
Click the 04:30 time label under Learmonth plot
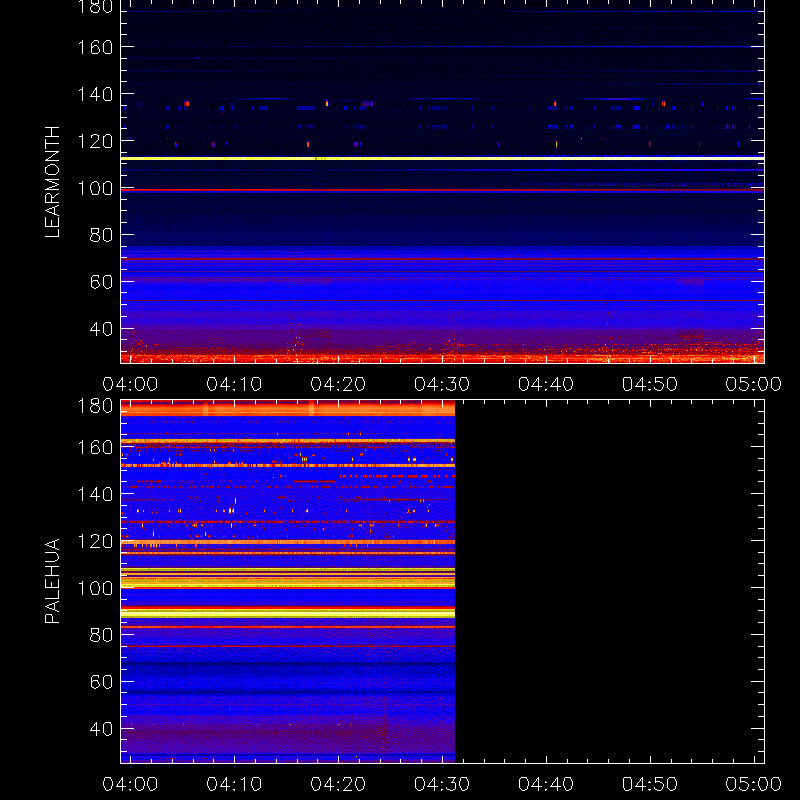click(442, 384)
